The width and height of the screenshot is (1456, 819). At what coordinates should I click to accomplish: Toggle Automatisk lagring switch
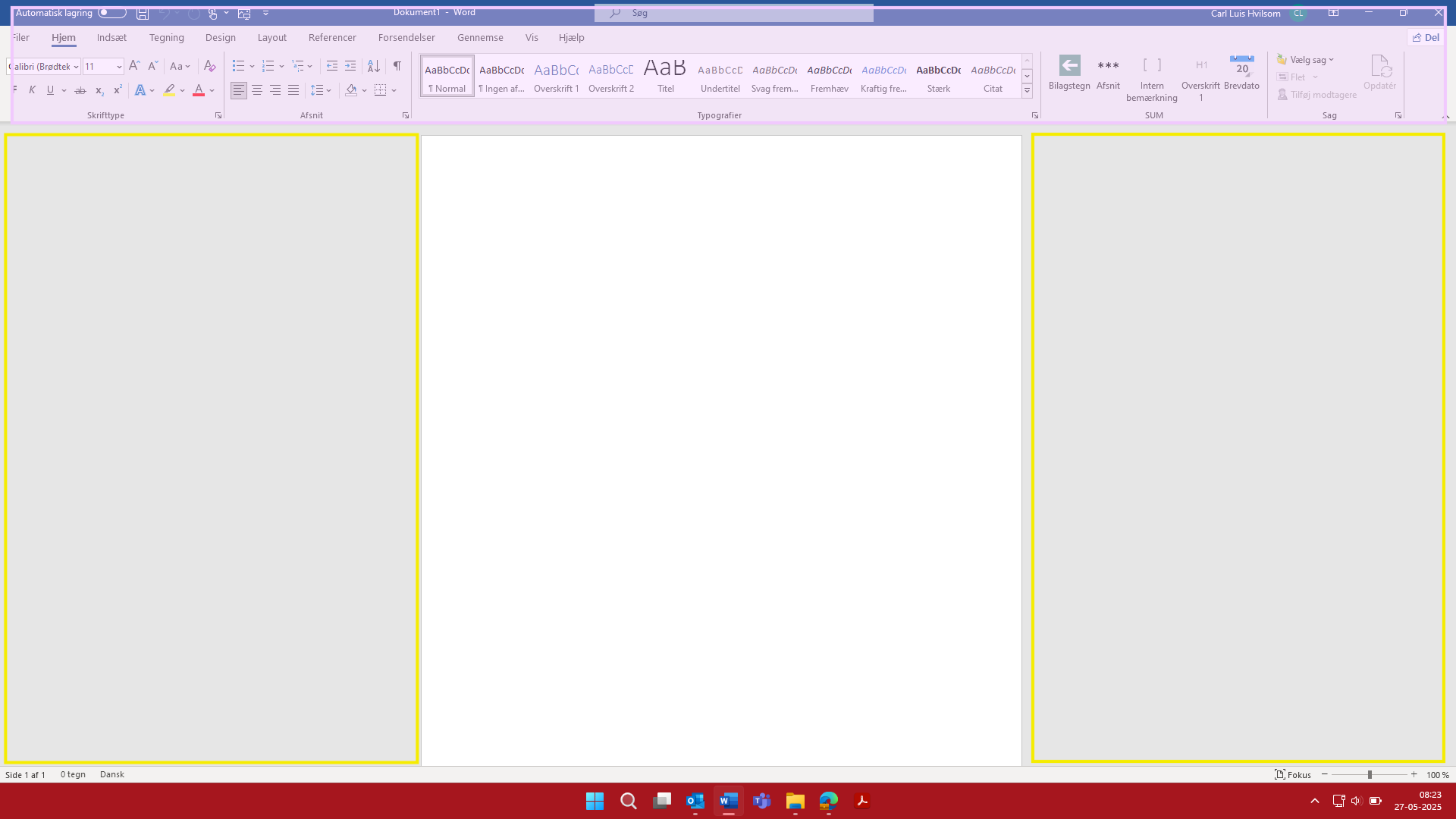pyautogui.click(x=112, y=13)
